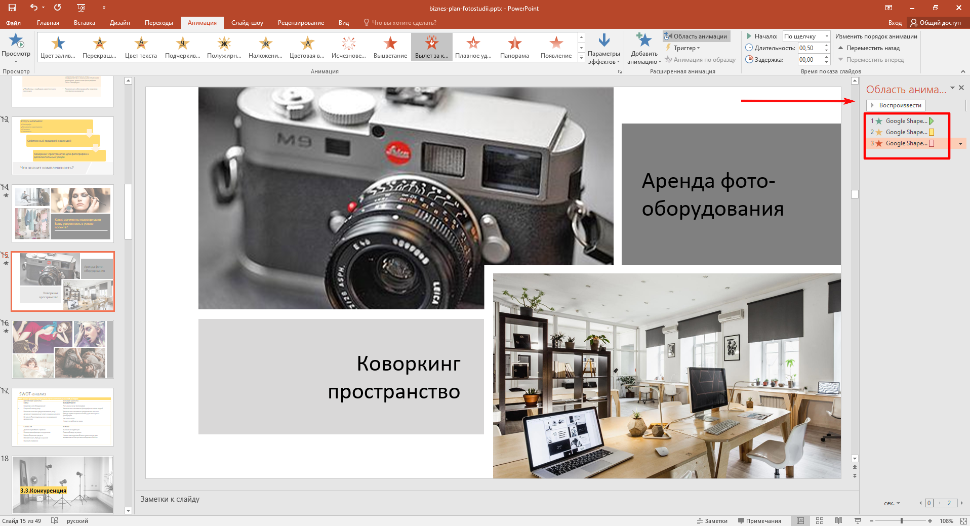Switch to reading view in the status bar
This screenshot has width=970, height=526.
pos(839,520)
